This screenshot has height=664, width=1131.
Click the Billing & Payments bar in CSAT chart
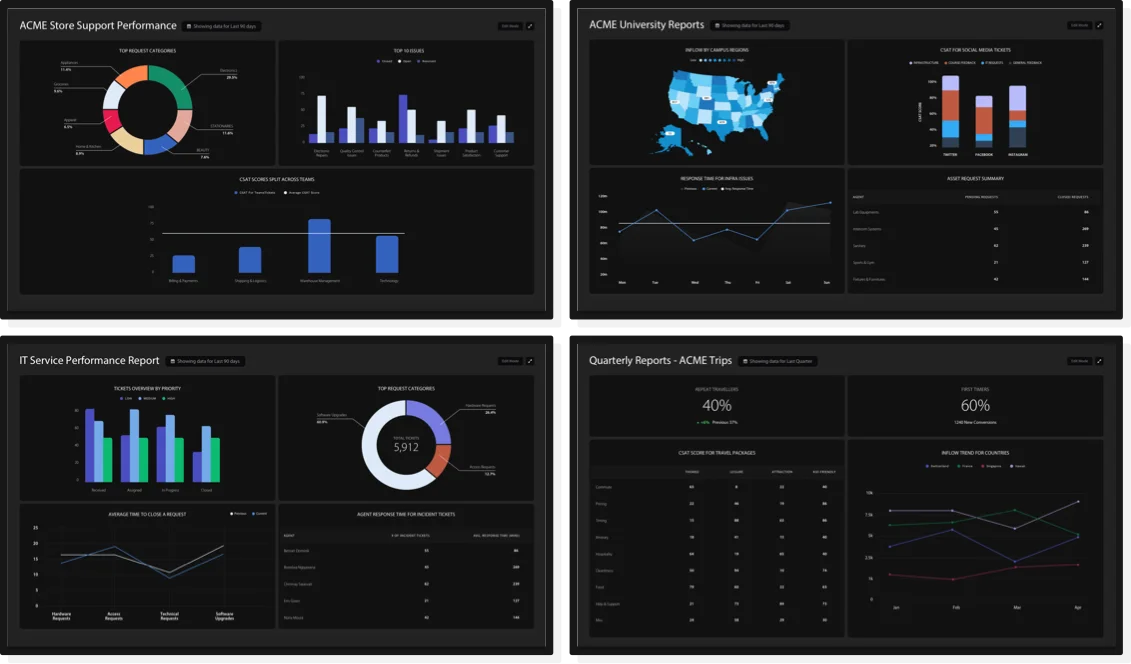coord(183,264)
